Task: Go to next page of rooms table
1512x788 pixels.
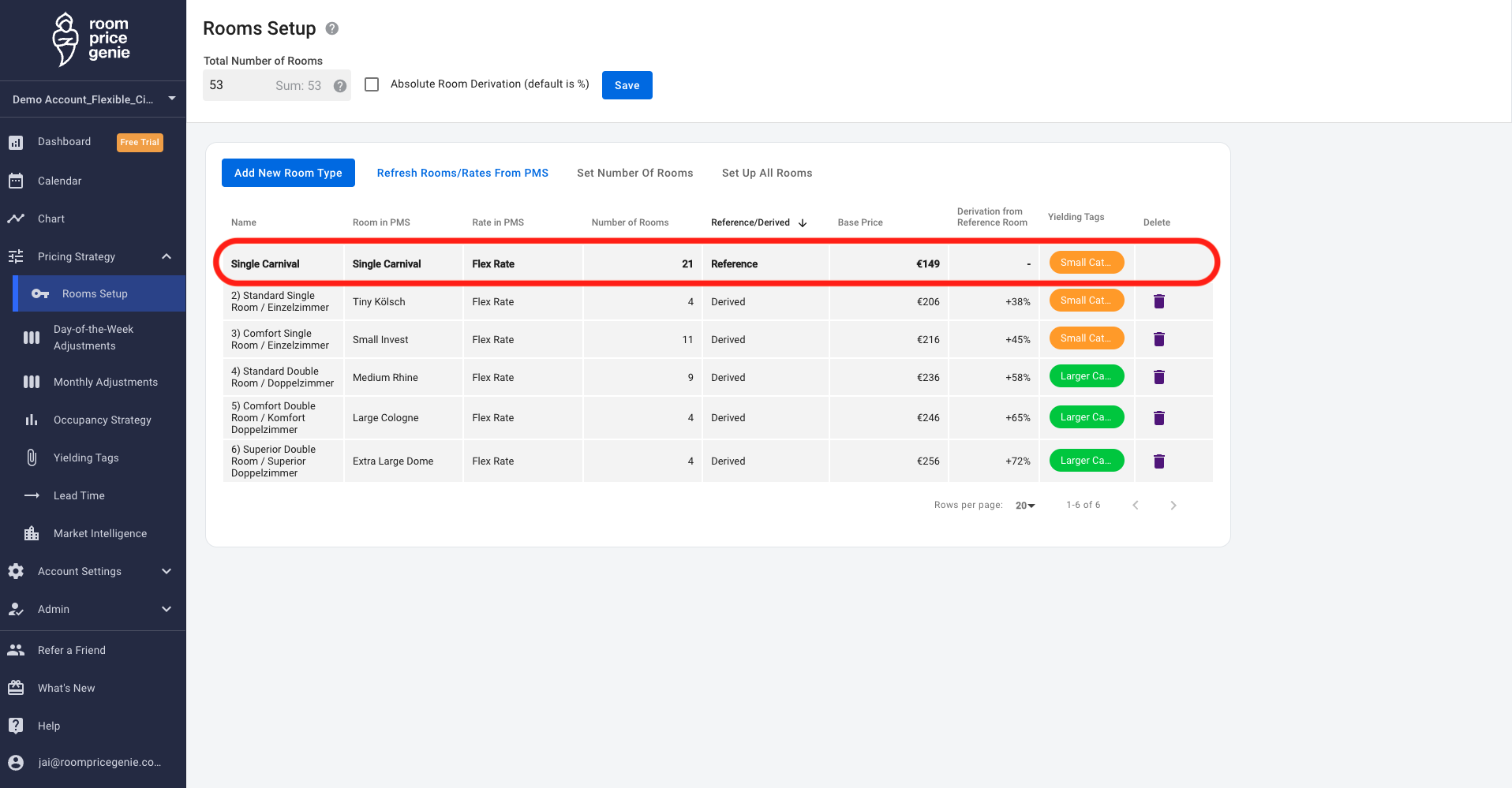Action: [x=1173, y=506]
